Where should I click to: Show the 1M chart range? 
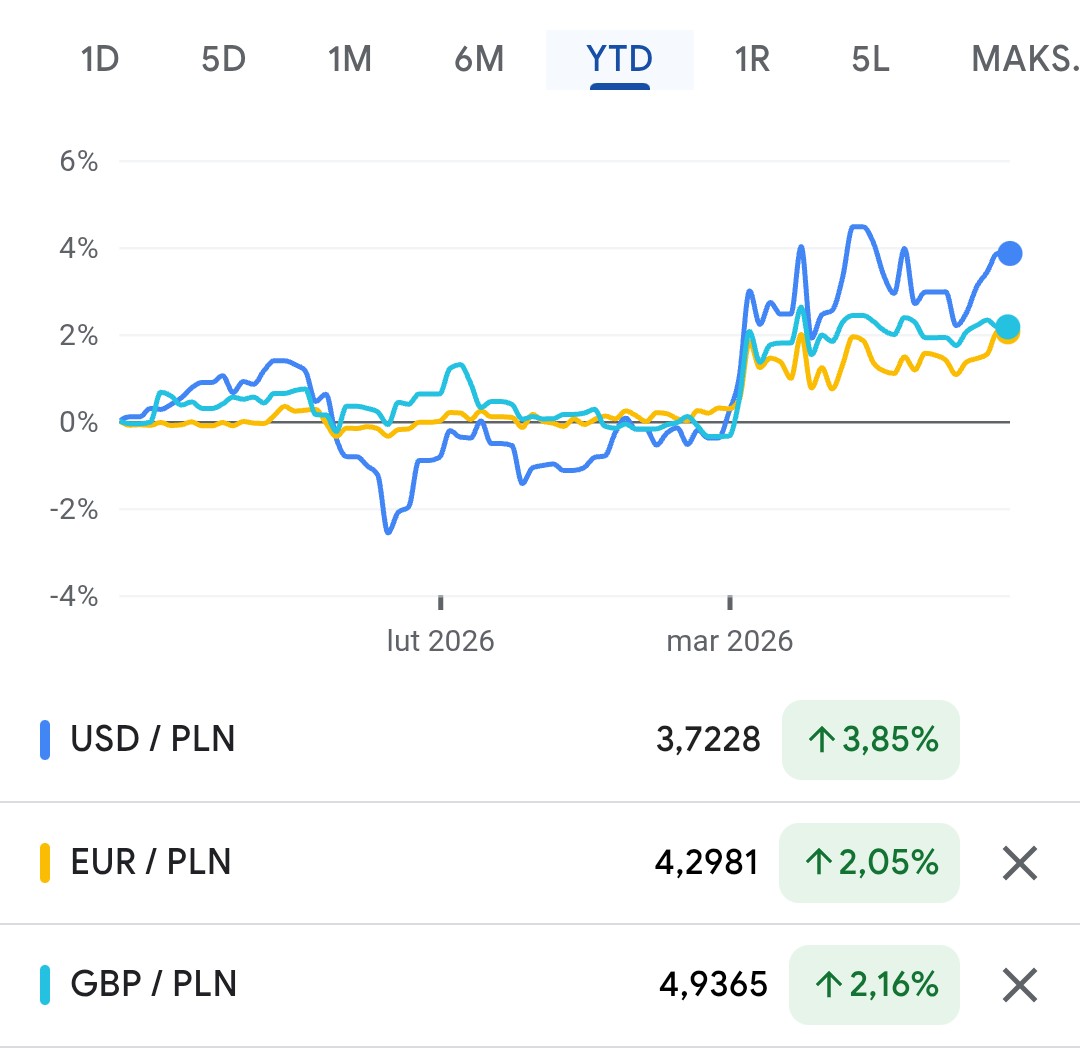pyautogui.click(x=350, y=60)
